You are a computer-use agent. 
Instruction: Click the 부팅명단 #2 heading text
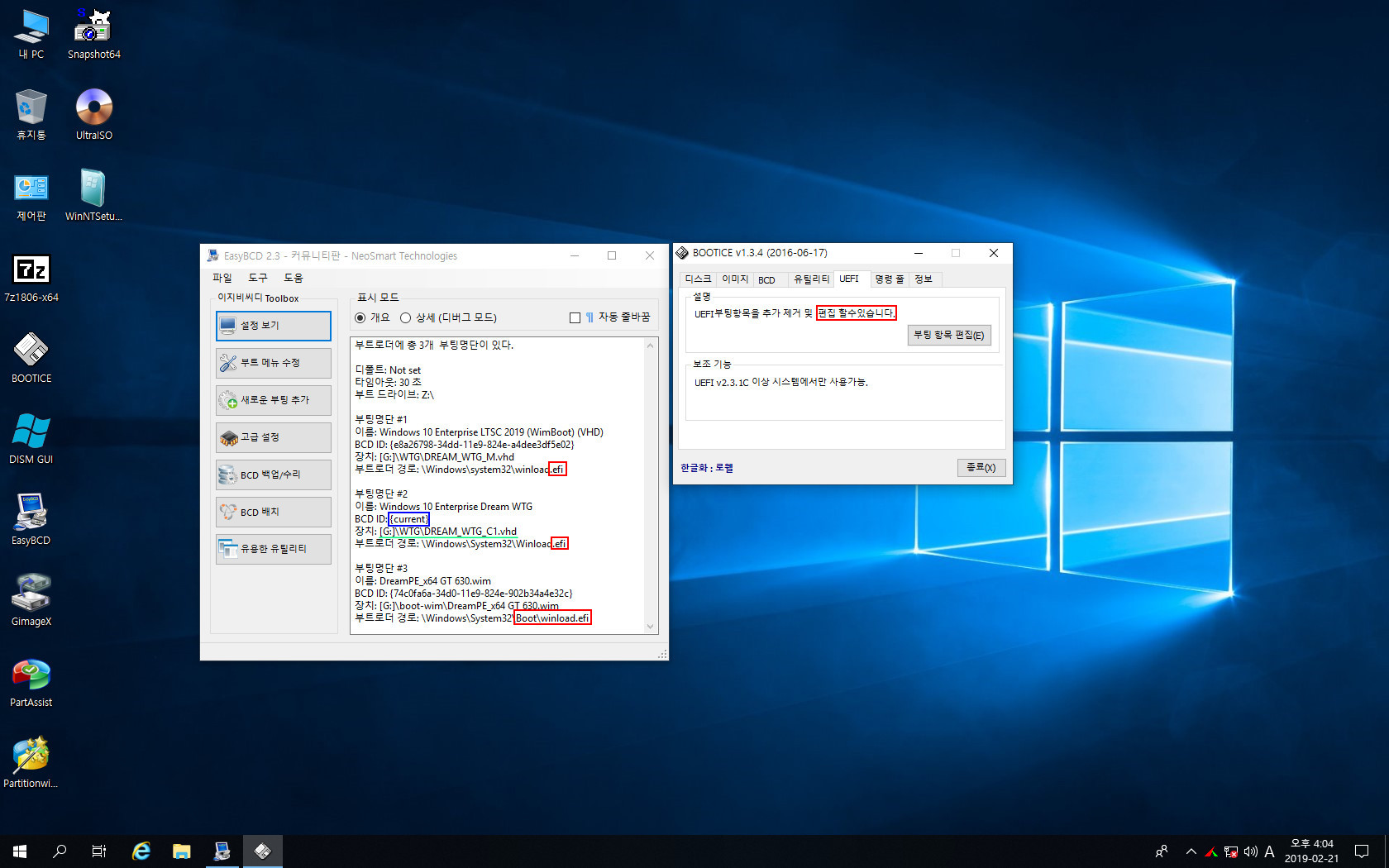pyautogui.click(x=381, y=494)
